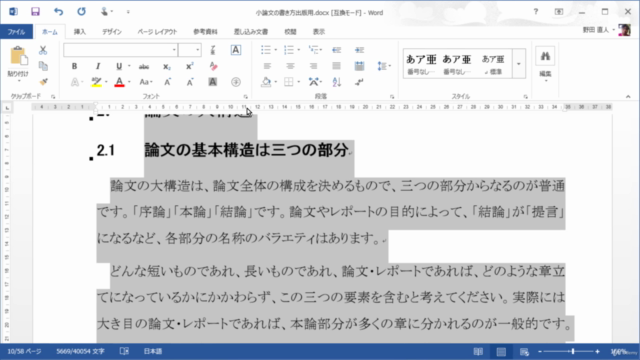Toggle strikethrough formatting

click(x=144, y=66)
